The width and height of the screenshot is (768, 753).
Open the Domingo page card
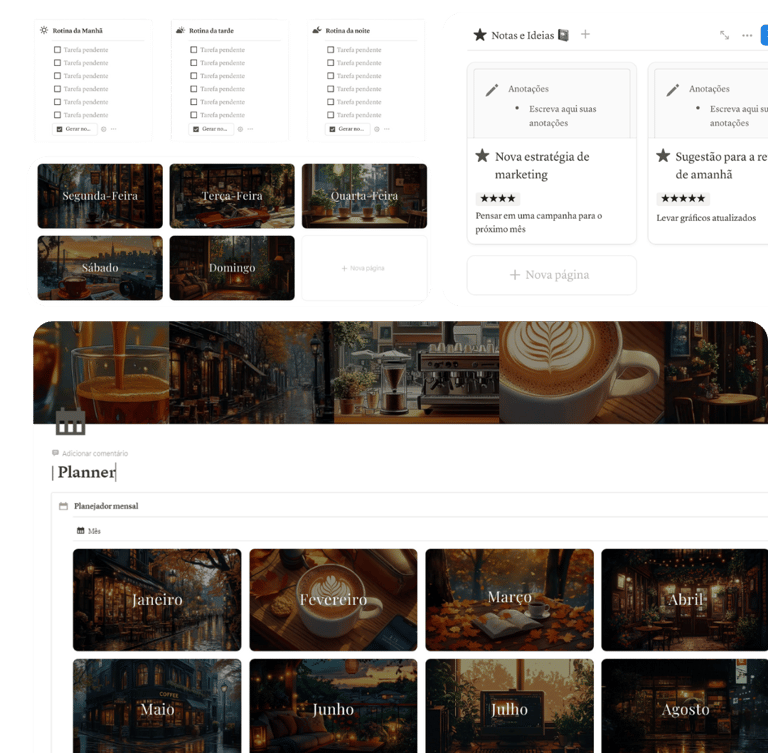pos(232,268)
